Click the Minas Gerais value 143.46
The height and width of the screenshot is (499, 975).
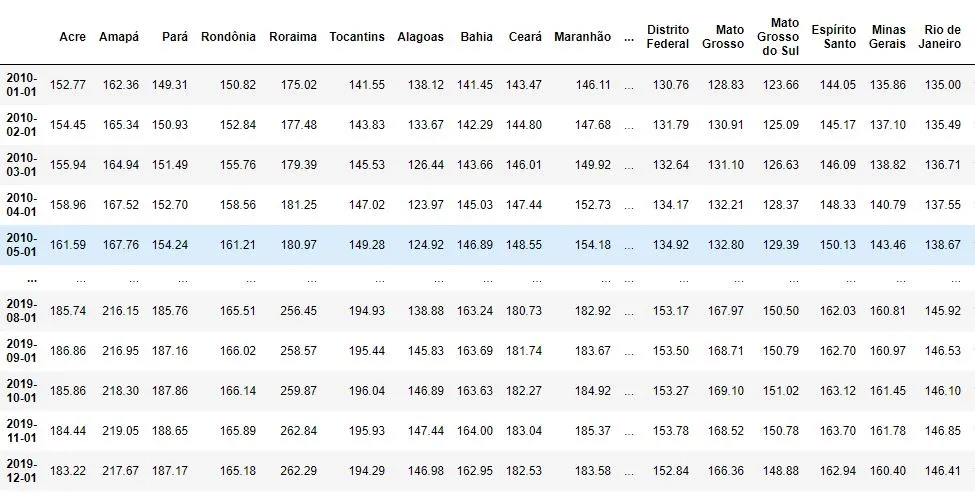coord(887,245)
